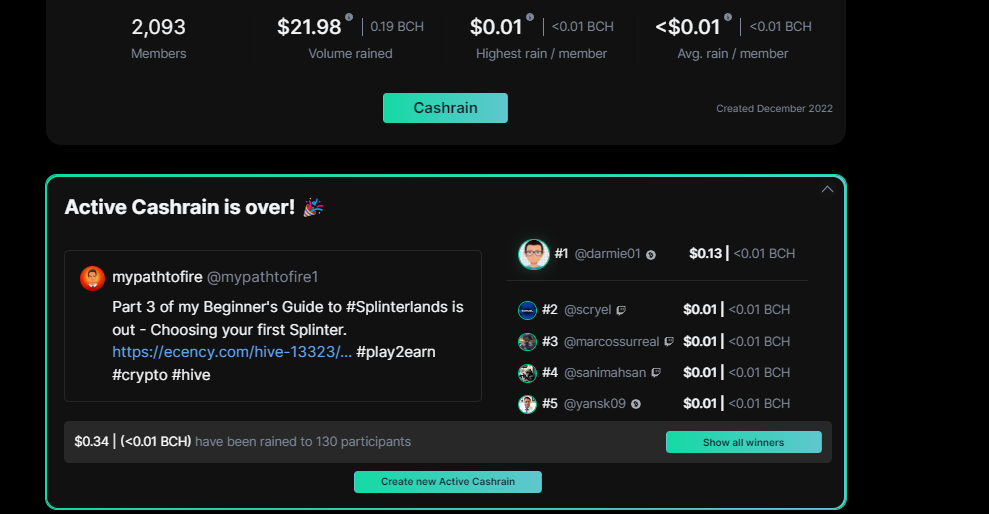Click the noise.cash icon beside @yansk09
Screen dimensions: 989x514
(x=636, y=404)
